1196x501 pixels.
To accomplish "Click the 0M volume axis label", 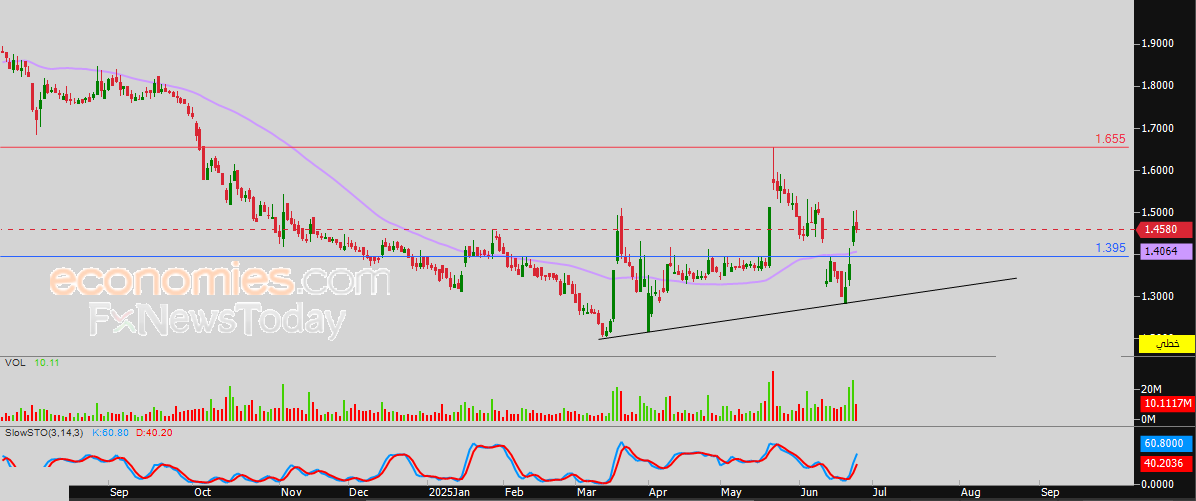I will click(1149, 419).
